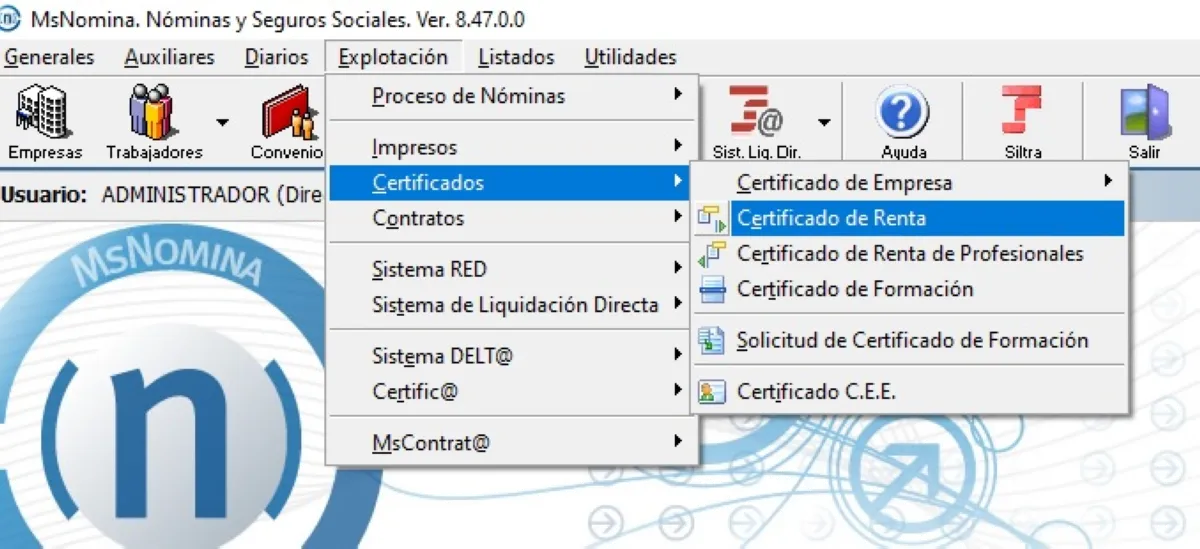This screenshot has height=549, width=1200.
Task: Open the Empresas toolbar icon
Action: [45, 122]
